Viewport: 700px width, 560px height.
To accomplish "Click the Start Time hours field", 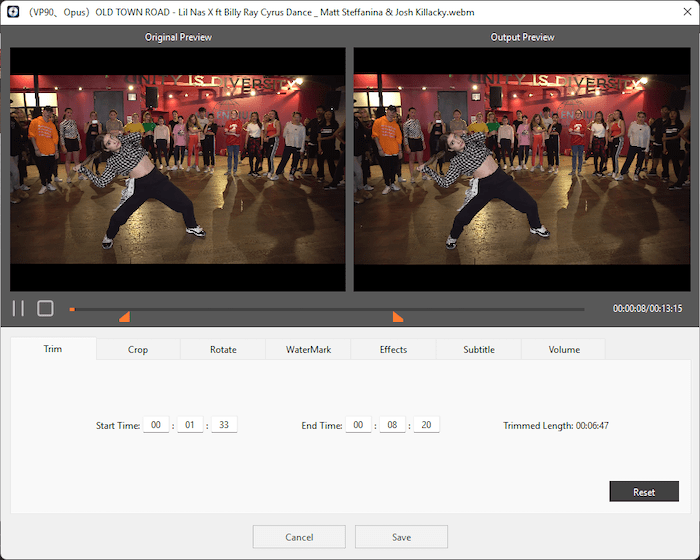I will 156,425.
